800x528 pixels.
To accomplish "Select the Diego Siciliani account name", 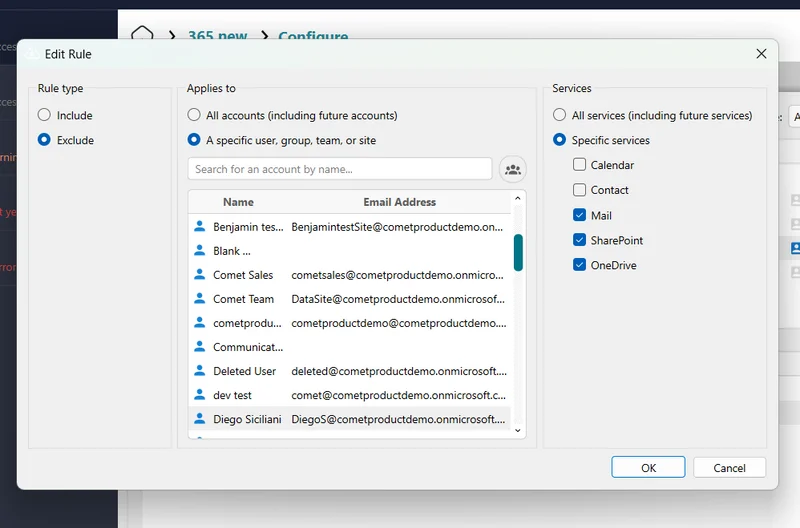I will click(247, 419).
